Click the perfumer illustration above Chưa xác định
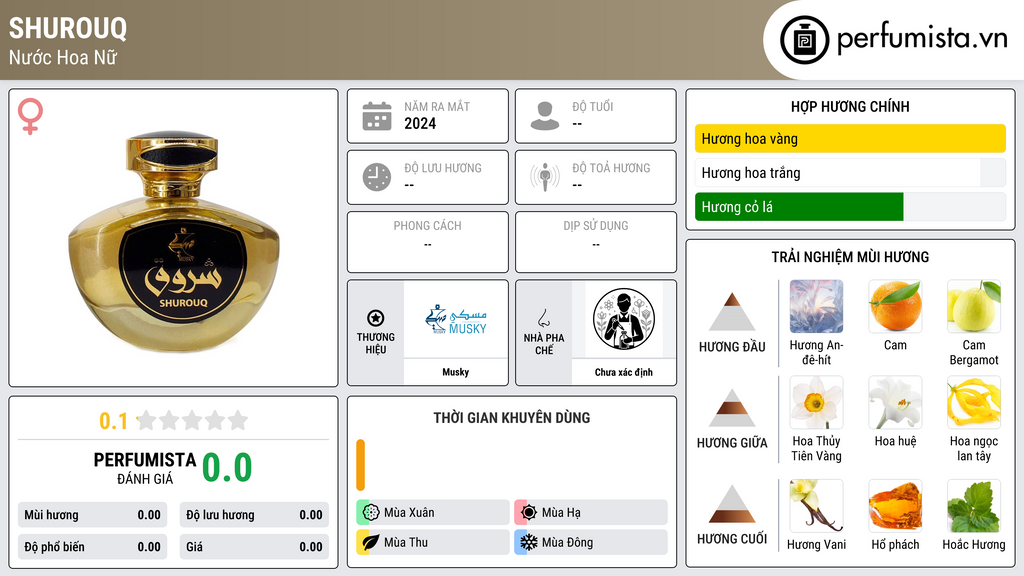 pyautogui.click(x=624, y=319)
